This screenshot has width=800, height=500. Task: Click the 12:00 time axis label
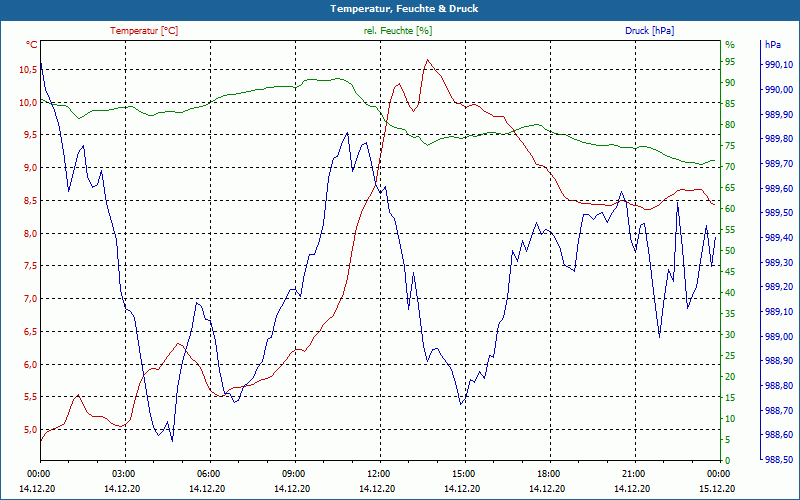377,473
